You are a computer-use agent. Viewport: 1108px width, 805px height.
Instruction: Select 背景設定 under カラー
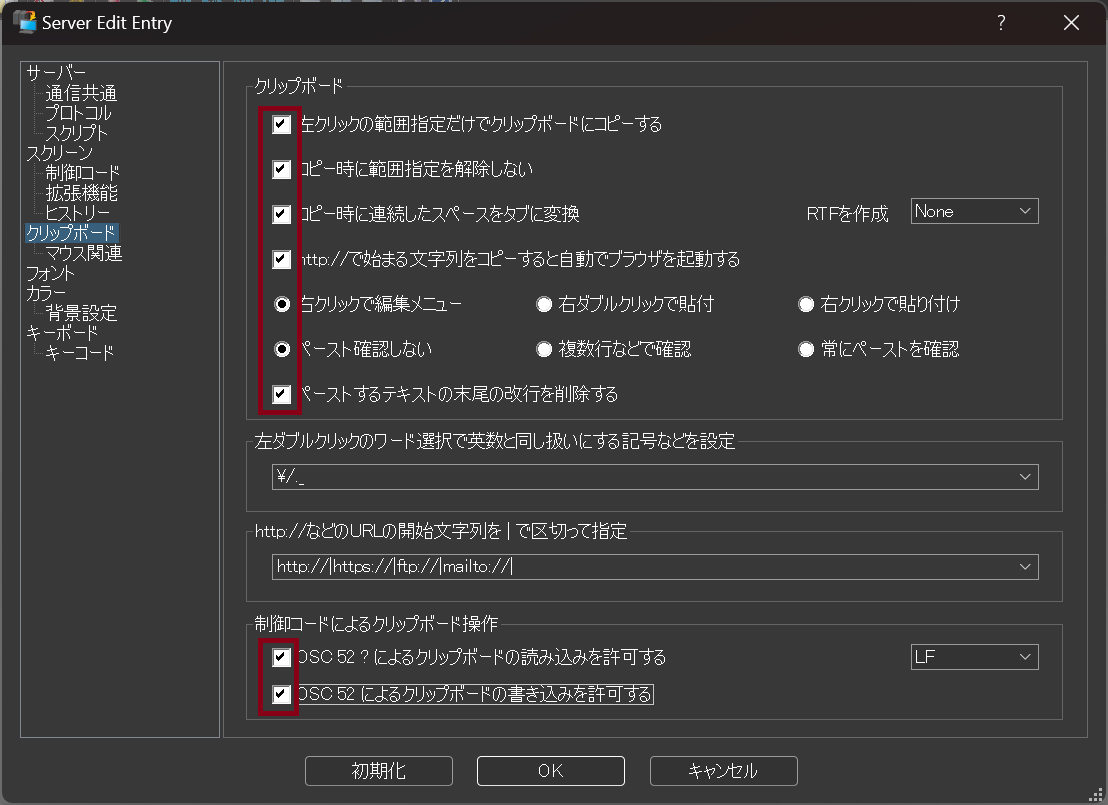[81, 313]
